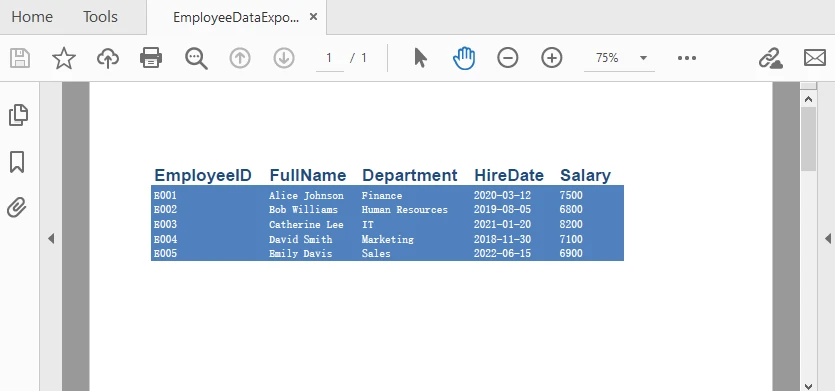Click the name Bob Williams

[x=303, y=209]
